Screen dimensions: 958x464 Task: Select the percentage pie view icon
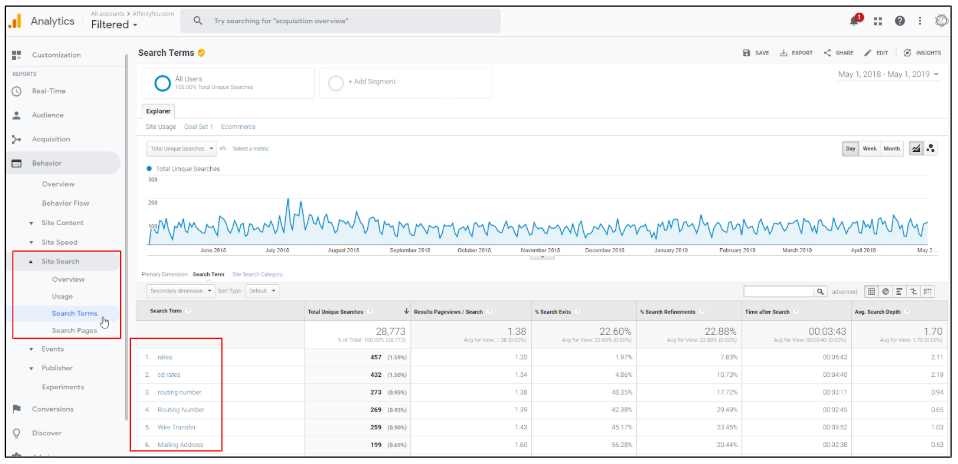click(885, 292)
